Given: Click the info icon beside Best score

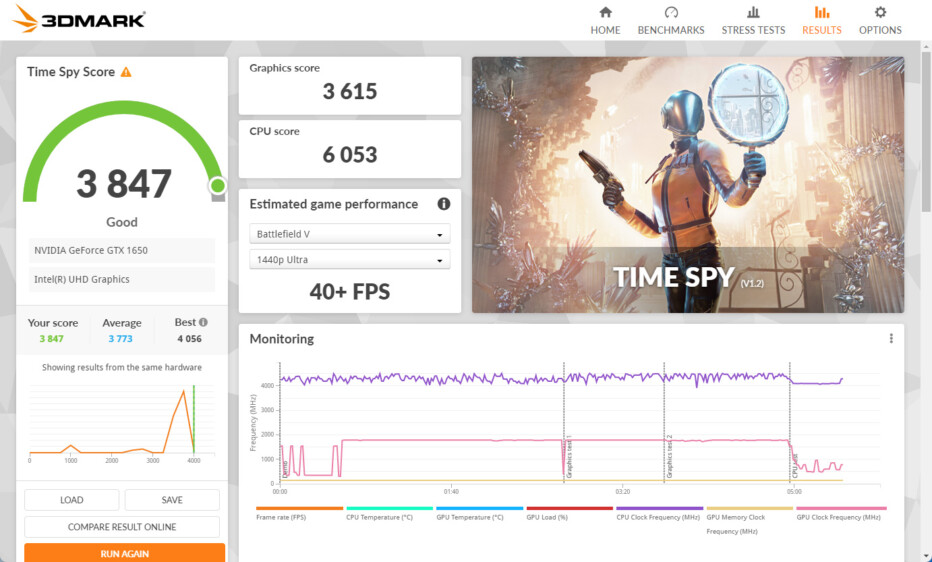Looking at the screenshot, I should [x=203, y=322].
